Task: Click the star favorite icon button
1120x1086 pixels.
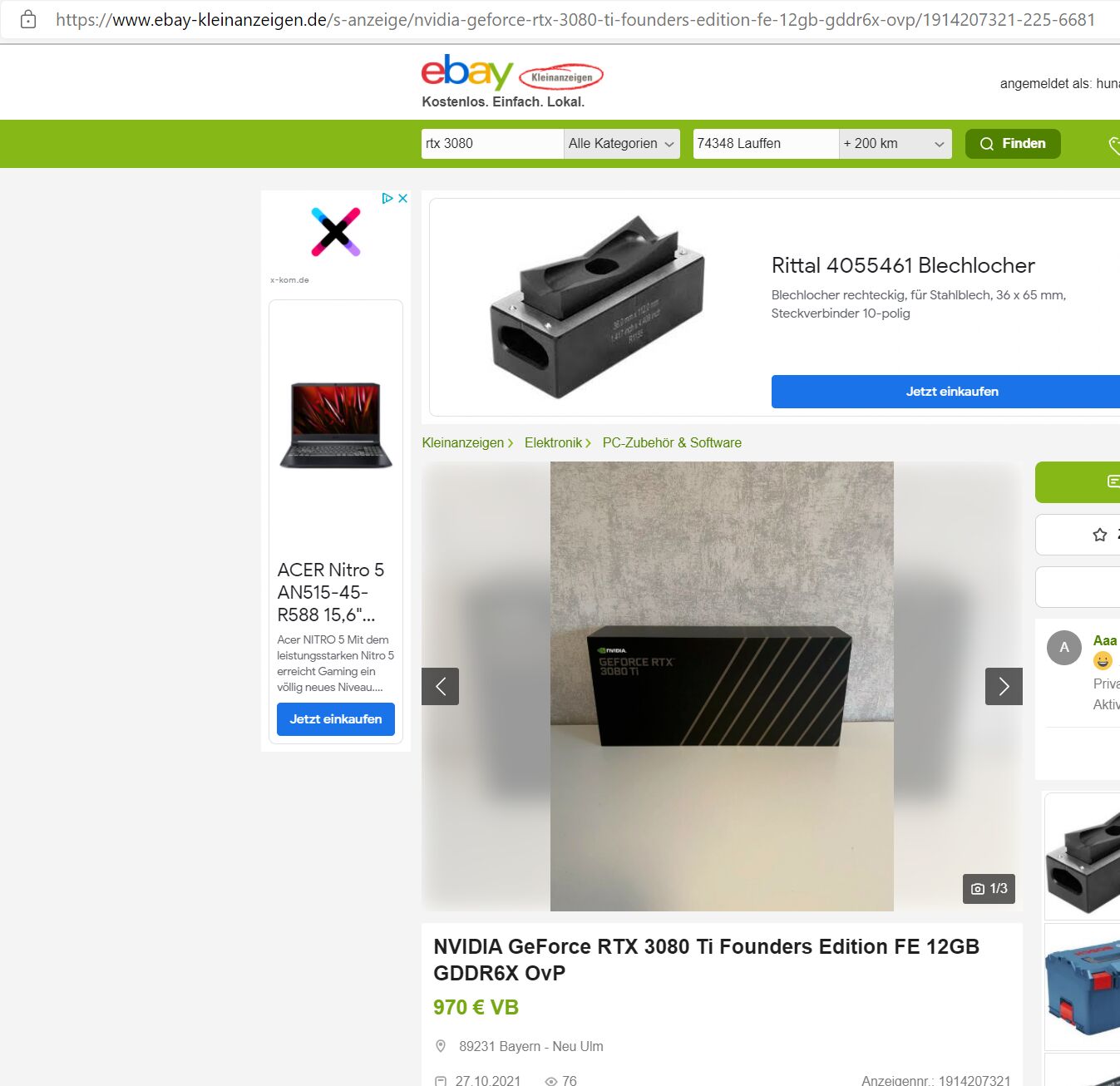Action: [1100, 535]
